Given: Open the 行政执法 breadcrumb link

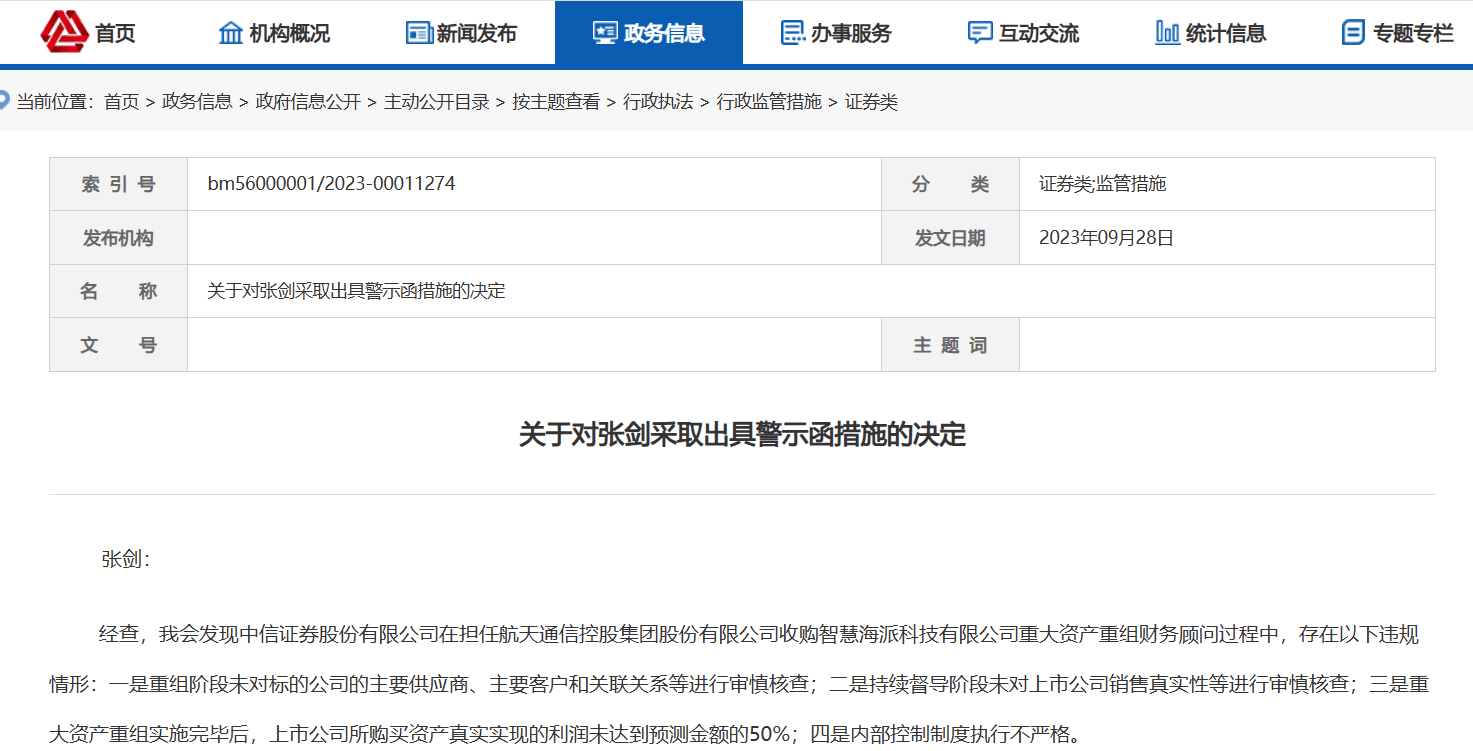Looking at the screenshot, I should 658,102.
